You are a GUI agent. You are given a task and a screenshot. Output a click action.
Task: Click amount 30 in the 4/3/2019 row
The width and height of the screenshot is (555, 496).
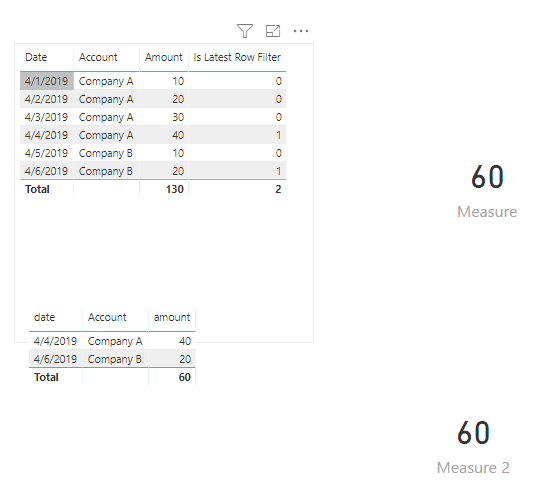coord(178,117)
